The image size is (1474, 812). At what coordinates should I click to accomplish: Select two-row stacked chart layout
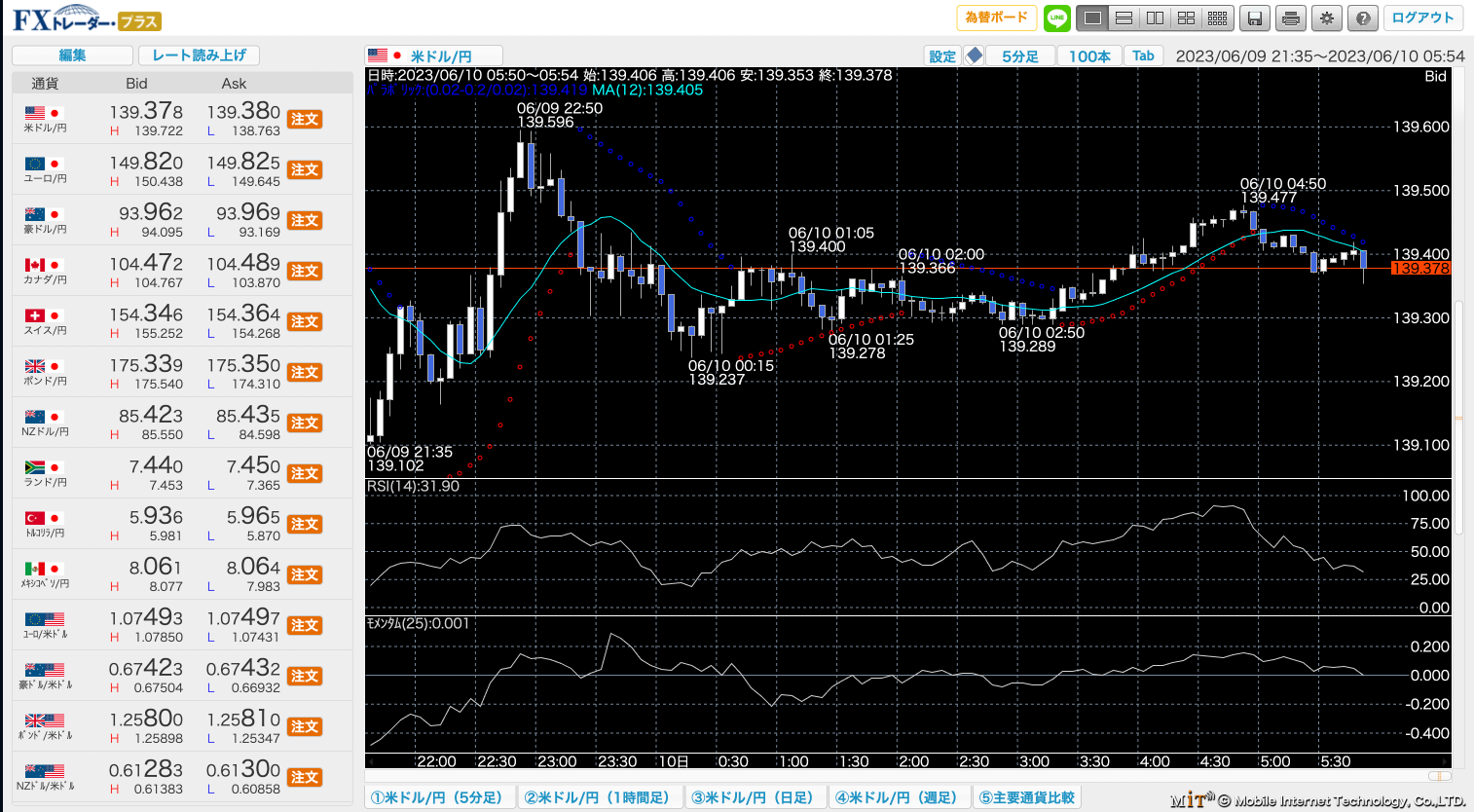[x=1124, y=18]
